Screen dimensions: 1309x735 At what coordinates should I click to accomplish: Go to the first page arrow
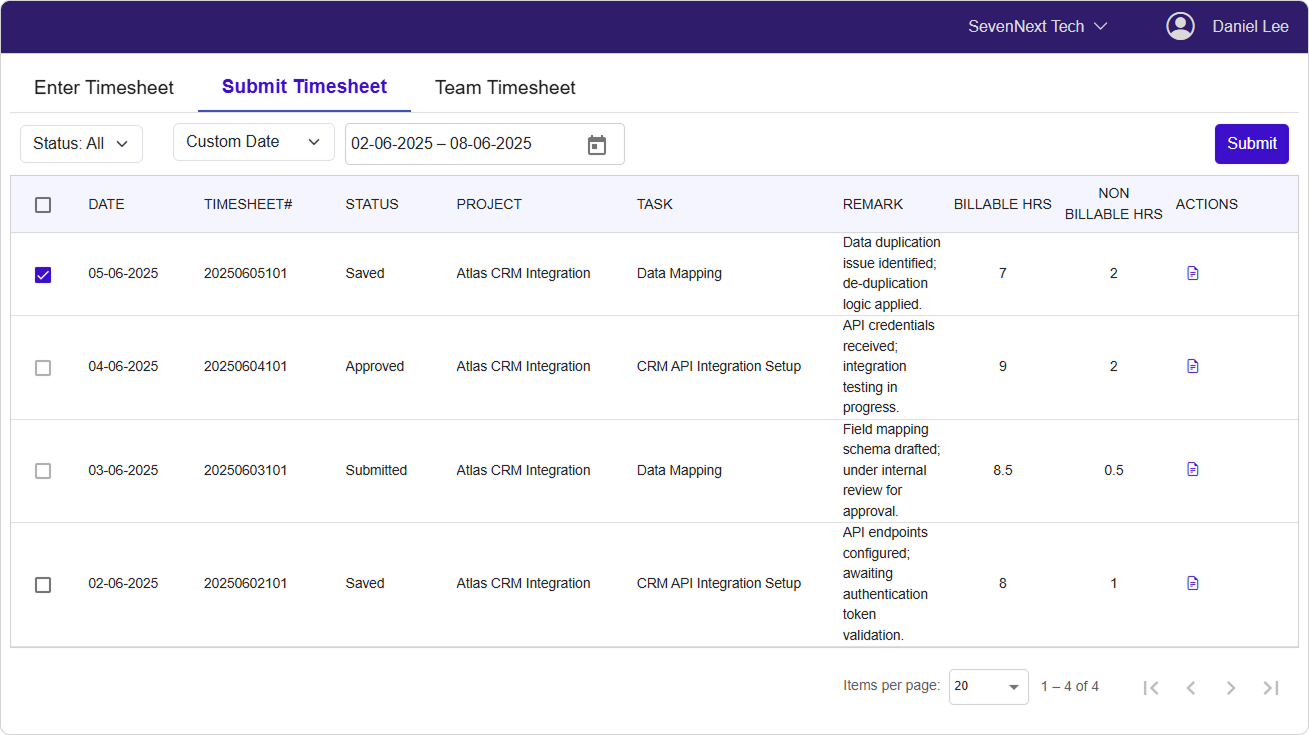pyautogui.click(x=1151, y=687)
